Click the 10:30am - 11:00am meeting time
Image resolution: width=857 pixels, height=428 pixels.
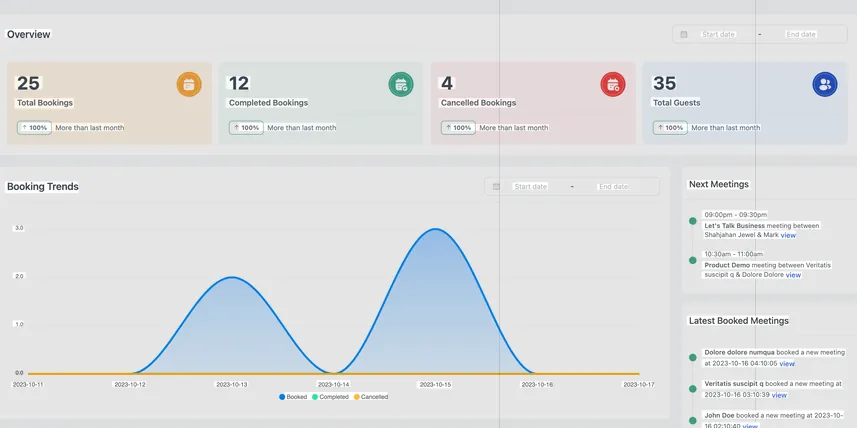733,254
